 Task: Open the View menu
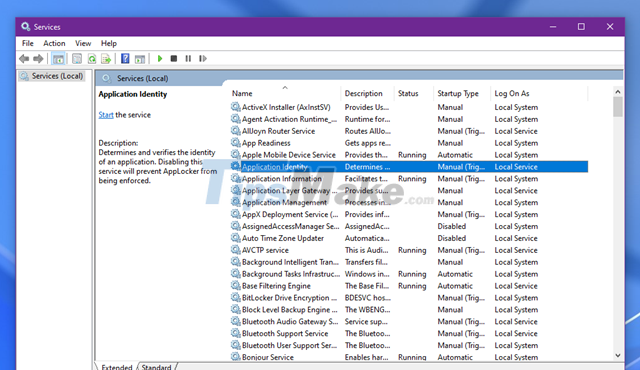click(x=83, y=43)
